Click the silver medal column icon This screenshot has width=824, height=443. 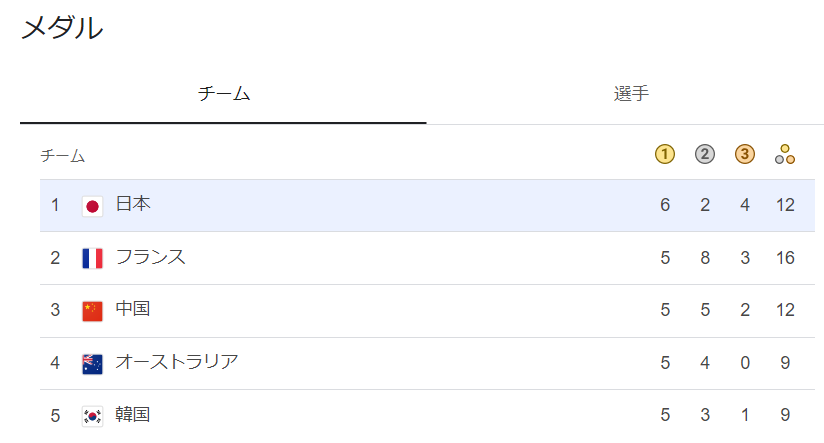tap(705, 154)
